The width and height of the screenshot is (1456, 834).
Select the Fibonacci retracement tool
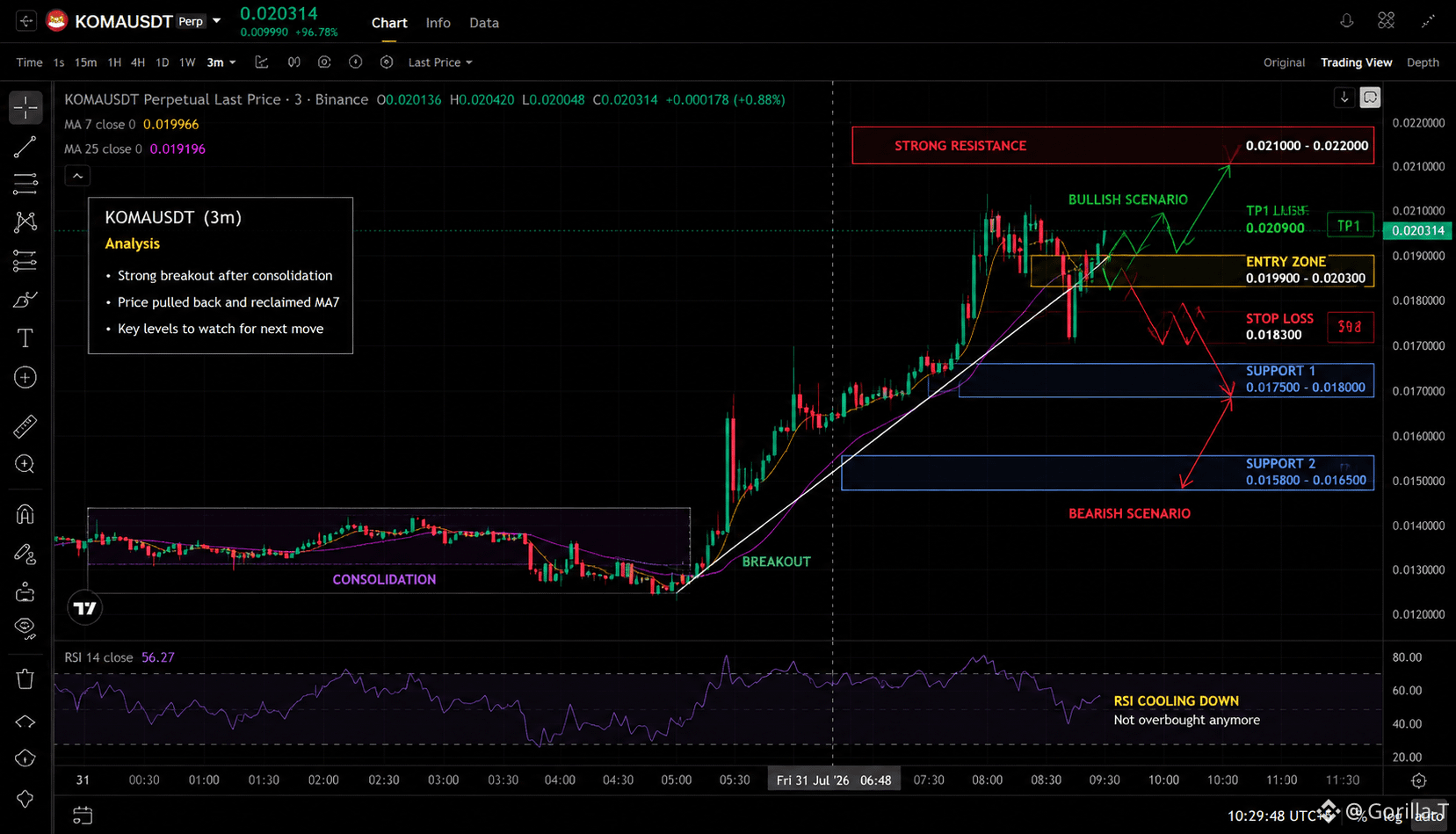pos(25,260)
